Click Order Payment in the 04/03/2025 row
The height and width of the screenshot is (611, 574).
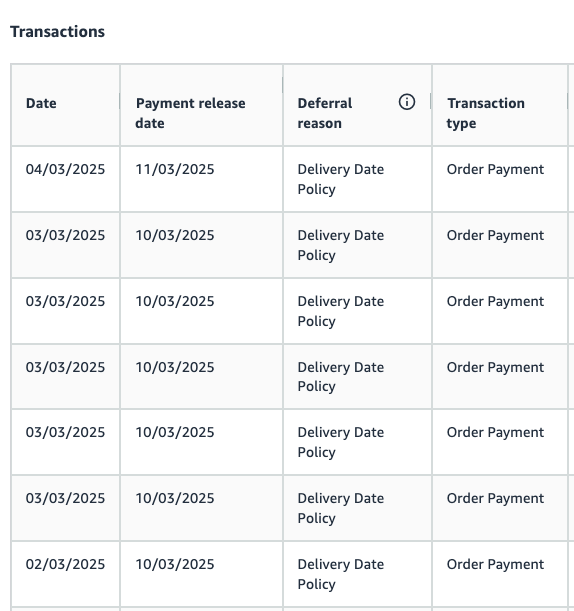click(x=495, y=169)
